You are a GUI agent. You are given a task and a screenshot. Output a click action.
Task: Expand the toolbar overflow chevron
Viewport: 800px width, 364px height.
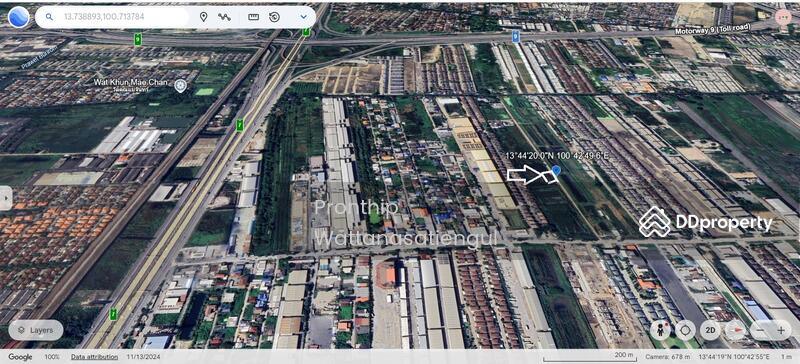point(304,17)
